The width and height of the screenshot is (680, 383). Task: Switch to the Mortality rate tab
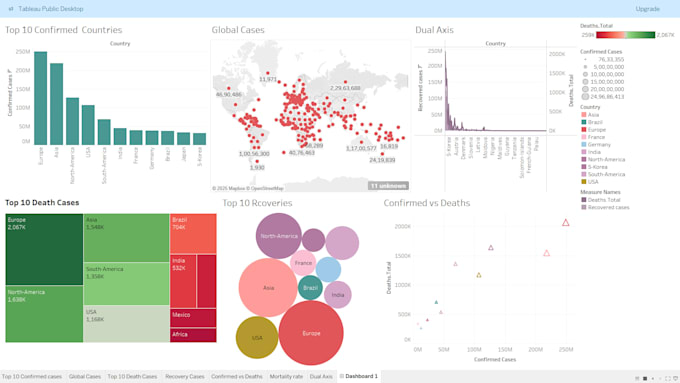[x=286, y=376]
